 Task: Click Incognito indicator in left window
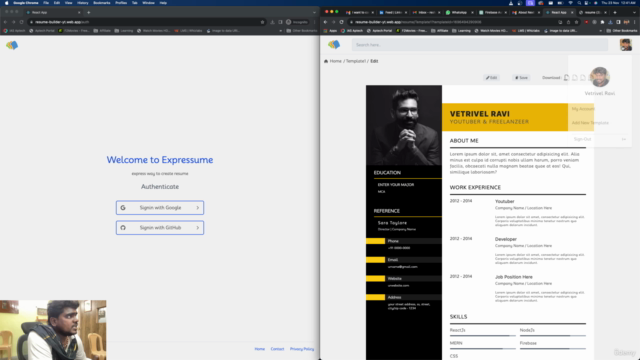(297, 22)
